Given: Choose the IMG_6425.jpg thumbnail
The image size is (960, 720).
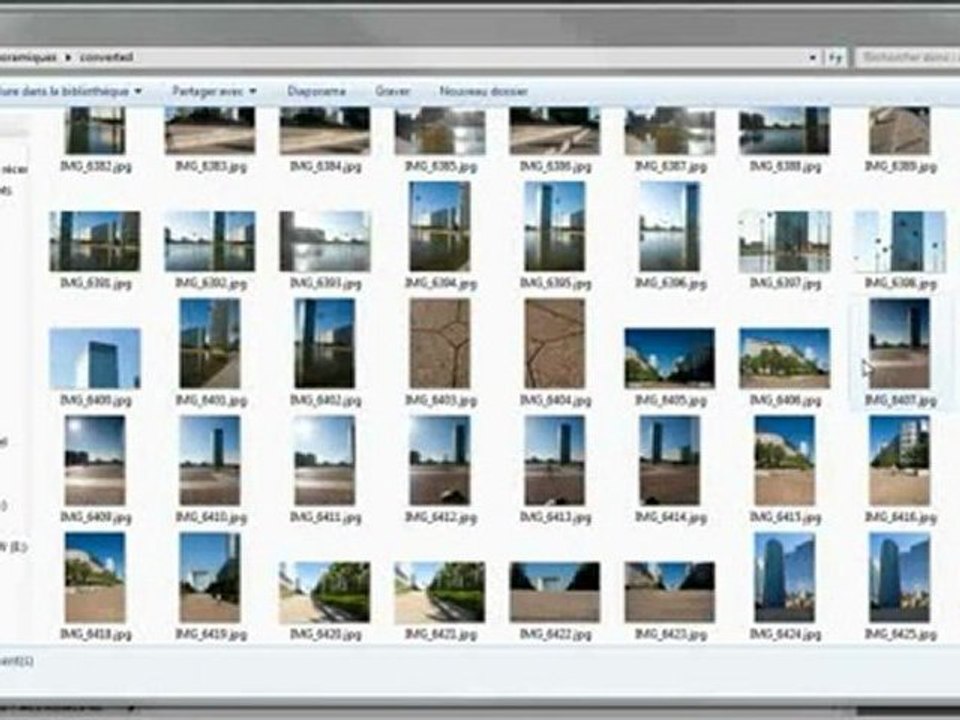Looking at the screenshot, I should (x=899, y=577).
